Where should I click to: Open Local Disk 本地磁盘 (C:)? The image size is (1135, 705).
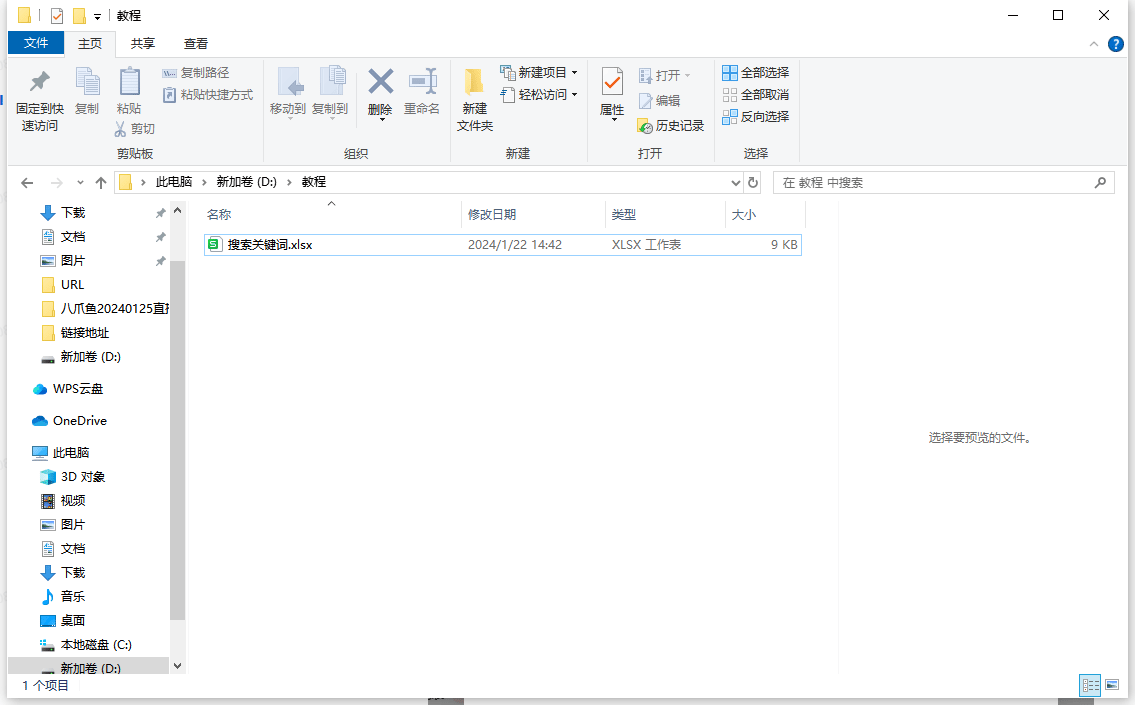pos(96,644)
